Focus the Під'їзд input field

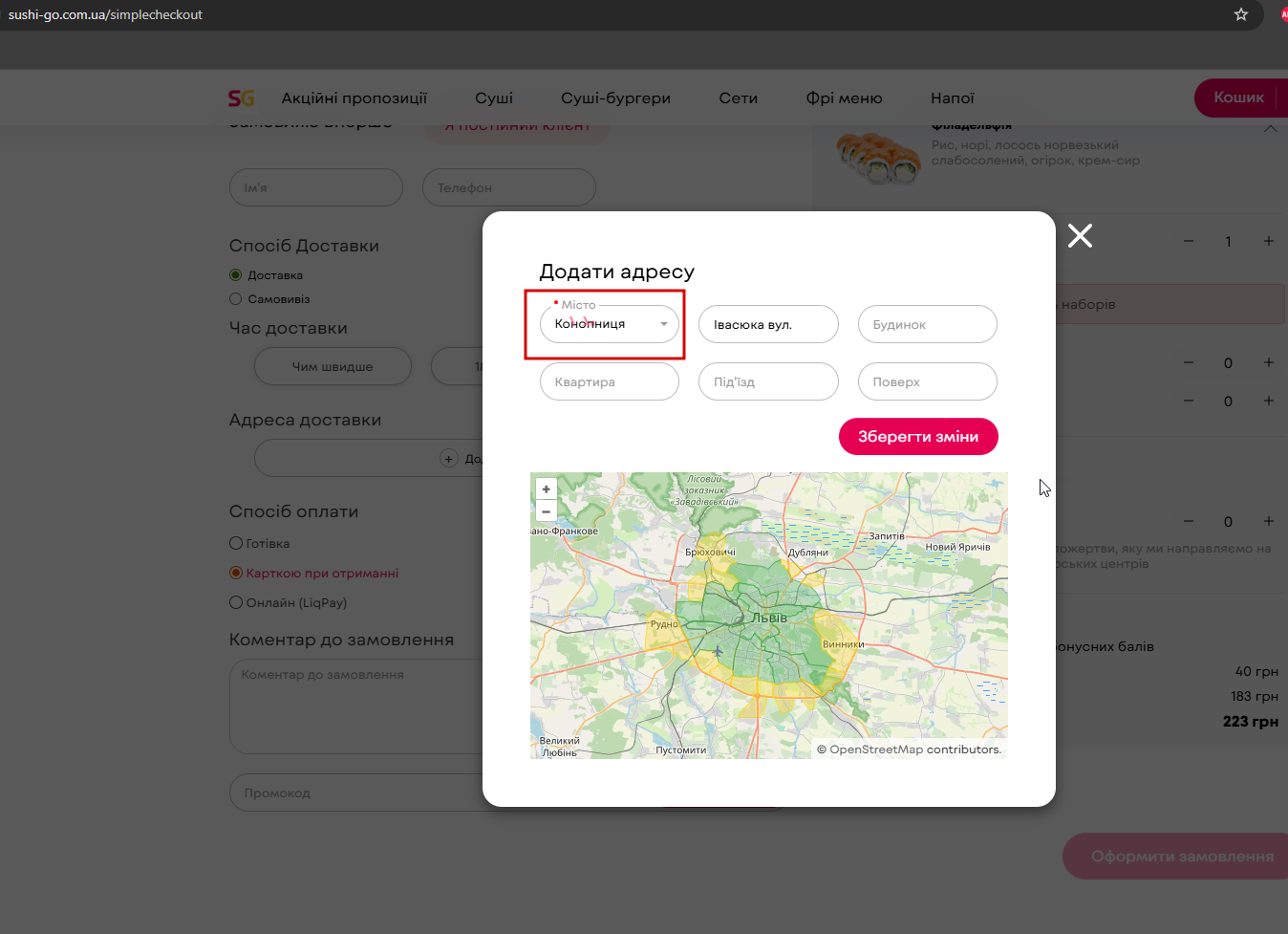pos(768,381)
